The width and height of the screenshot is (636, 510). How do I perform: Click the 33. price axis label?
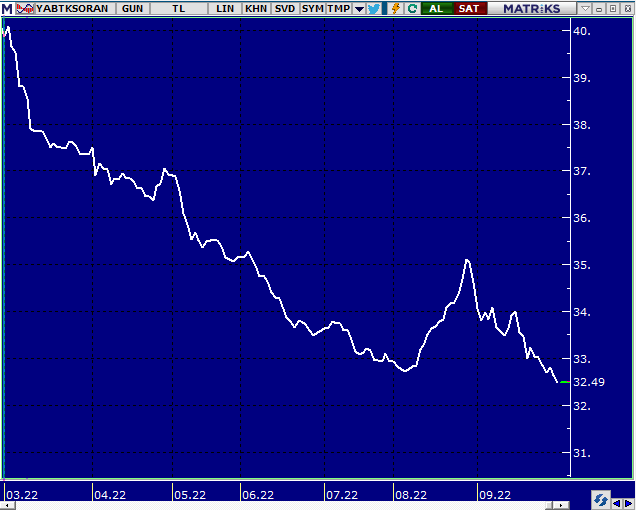[x=582, y=359]
